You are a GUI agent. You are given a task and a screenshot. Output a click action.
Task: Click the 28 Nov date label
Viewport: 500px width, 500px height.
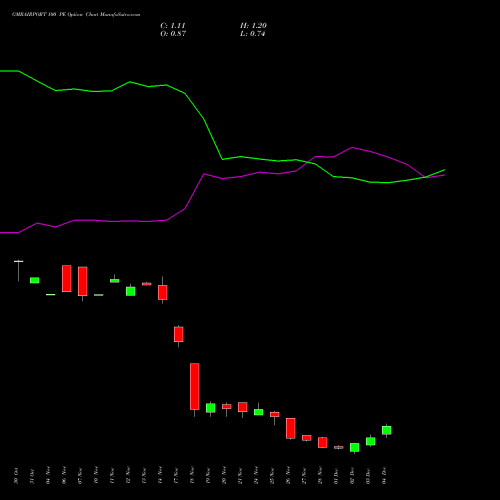pos(320,476)
